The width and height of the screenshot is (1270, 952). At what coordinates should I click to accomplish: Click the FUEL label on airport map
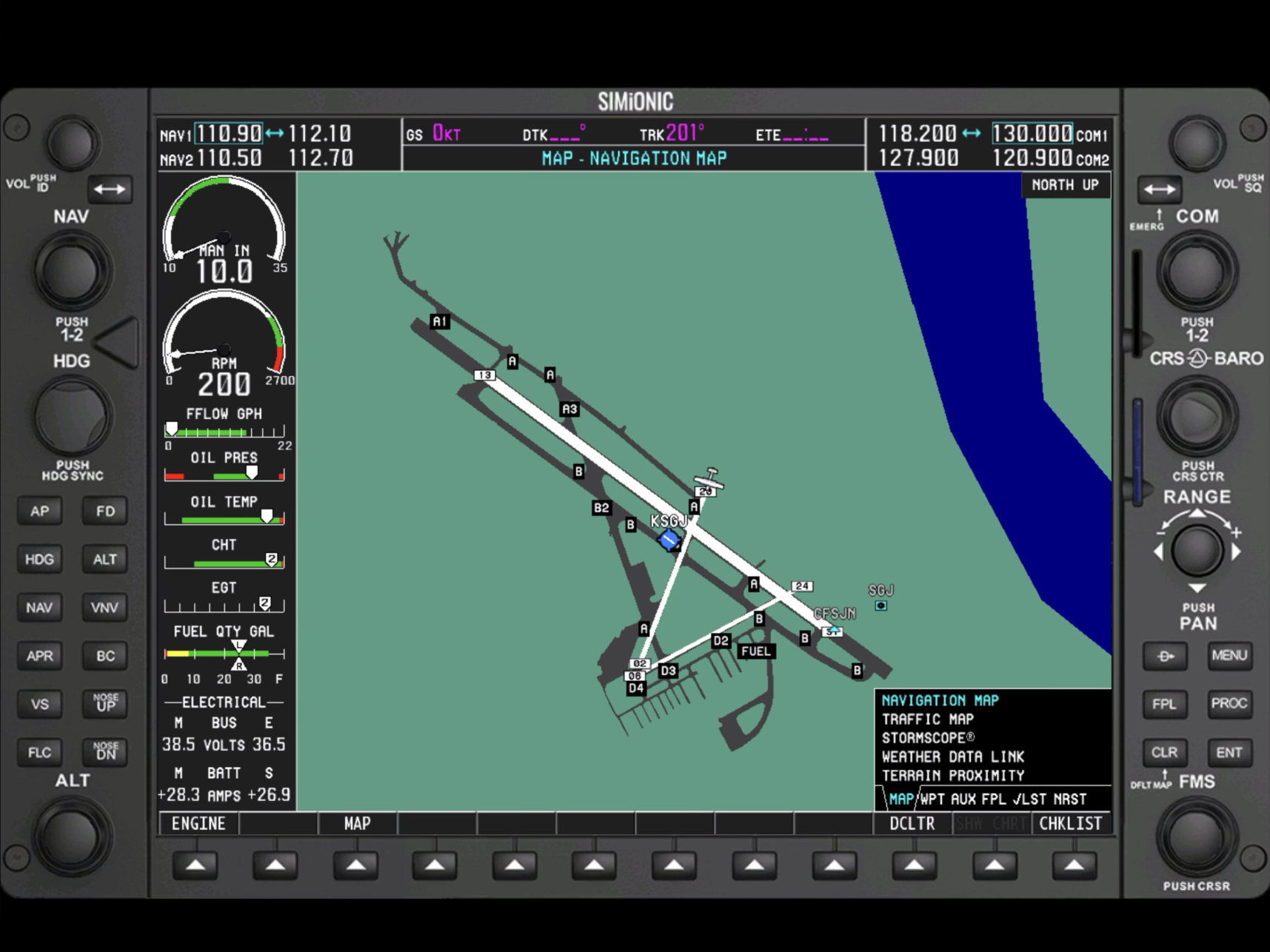tap(755, 651)
